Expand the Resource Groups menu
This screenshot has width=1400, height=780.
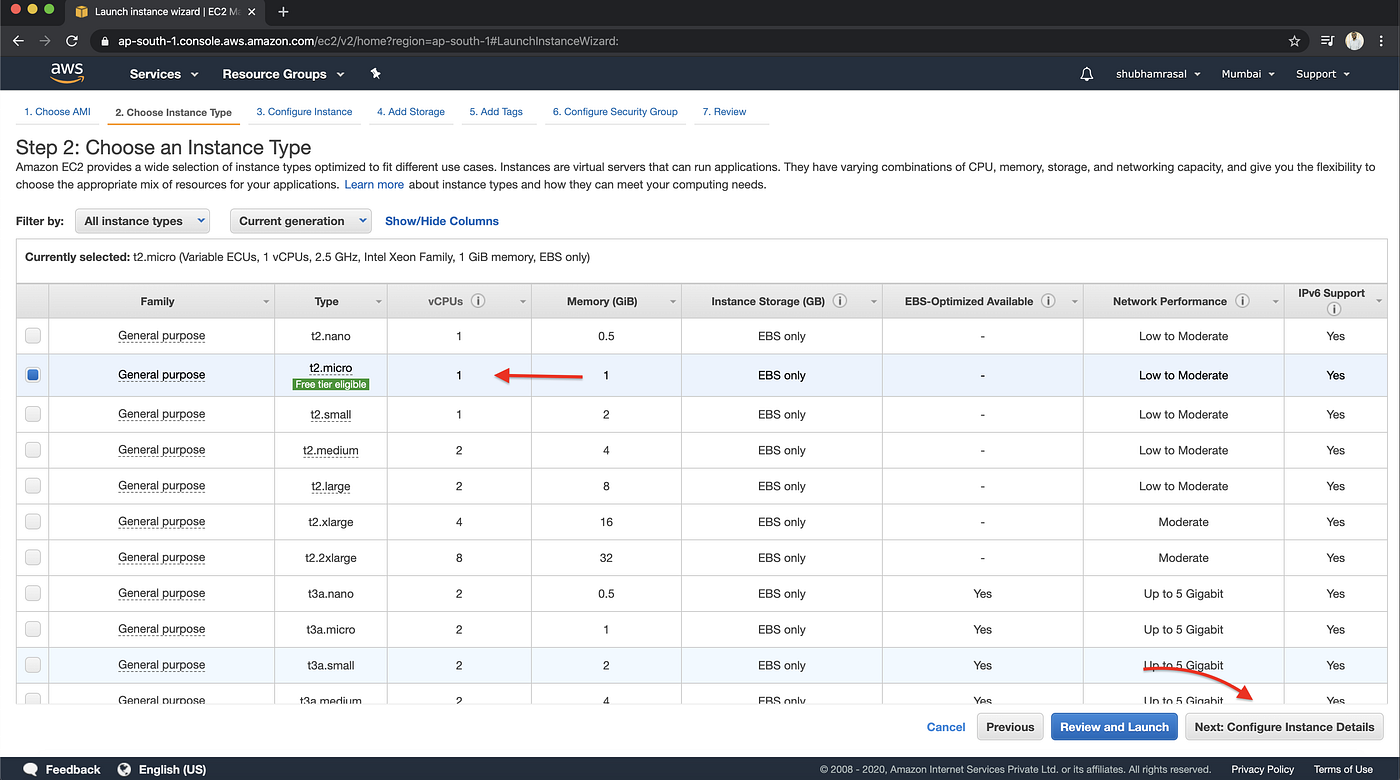tap(283, 74)
